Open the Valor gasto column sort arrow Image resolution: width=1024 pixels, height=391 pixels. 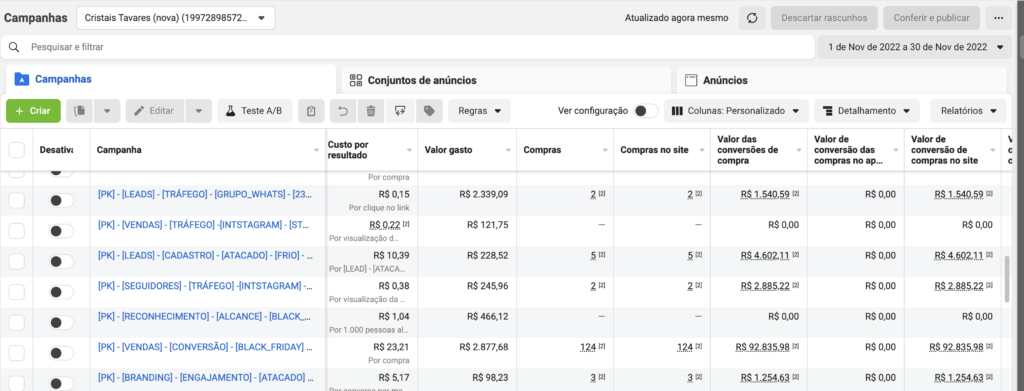tap(508, 150)
